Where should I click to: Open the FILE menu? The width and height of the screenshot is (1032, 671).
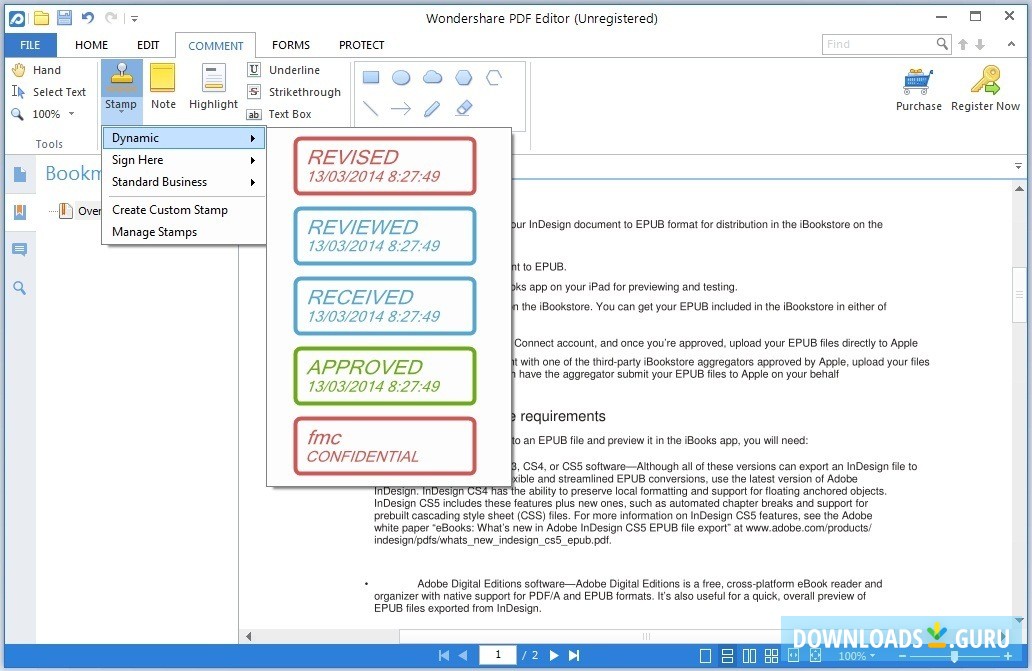(x=30, y=45)
